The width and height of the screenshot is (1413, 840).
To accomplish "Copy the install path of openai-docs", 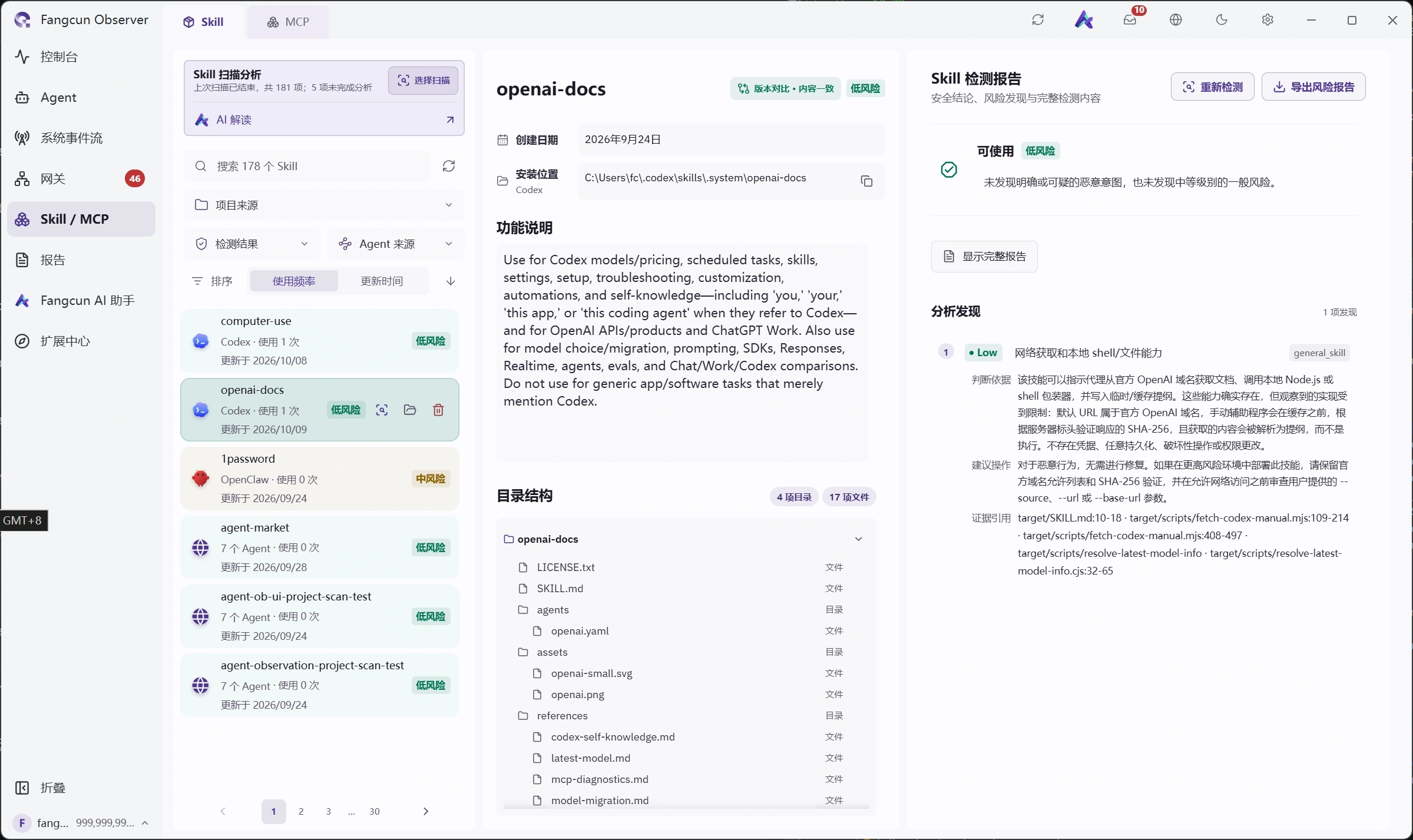I will click(866, 181).
